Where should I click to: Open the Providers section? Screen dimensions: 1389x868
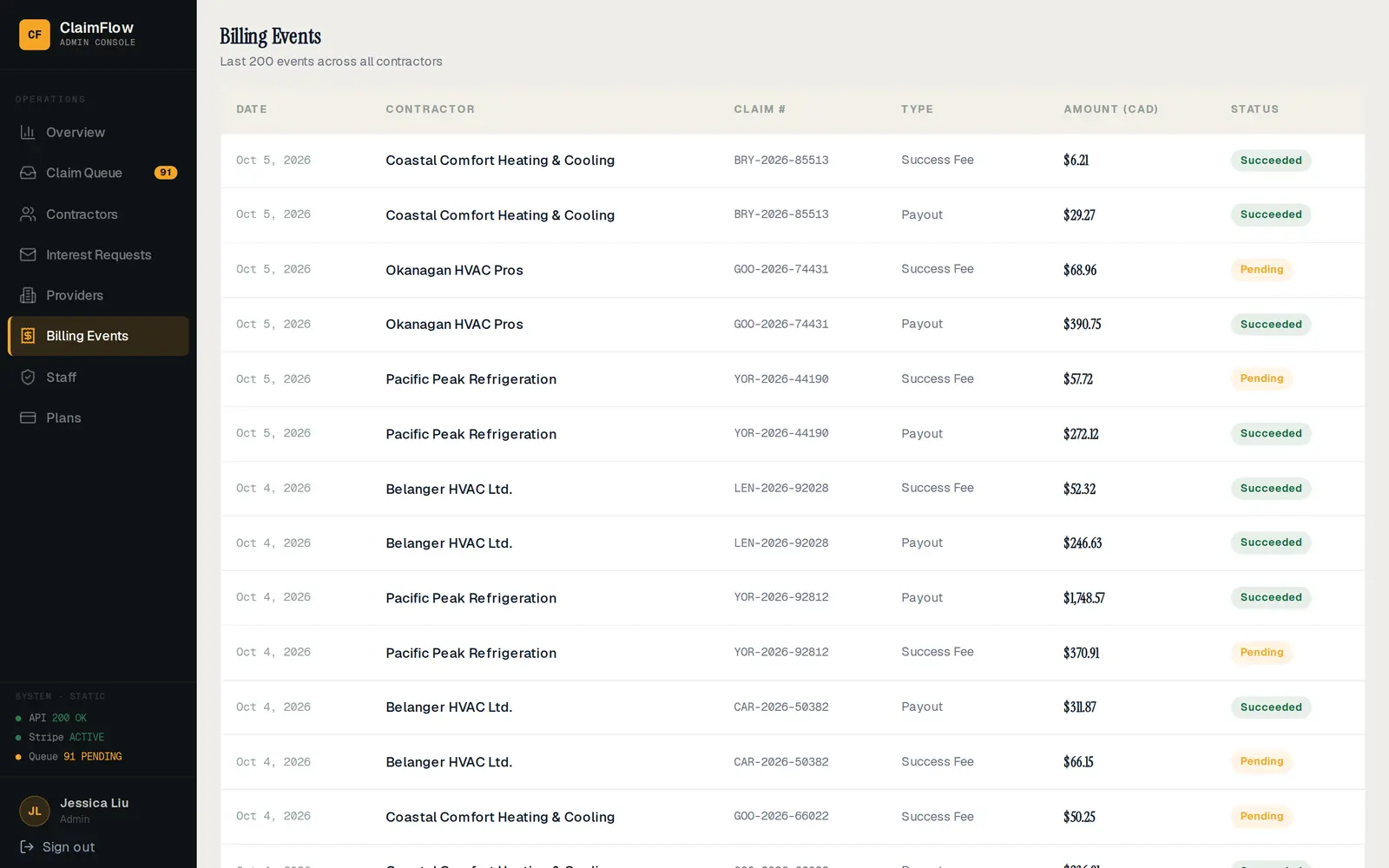tap(98, 295)
